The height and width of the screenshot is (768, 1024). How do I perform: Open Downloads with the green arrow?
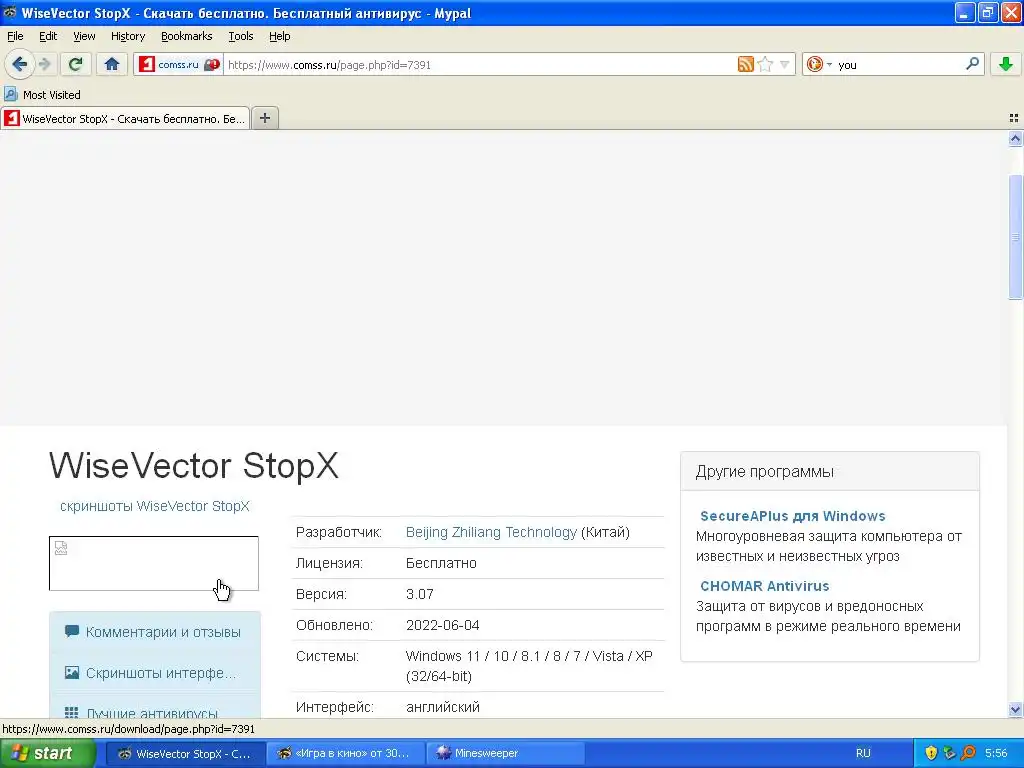pyautogui.click(x=1005, y=64)
